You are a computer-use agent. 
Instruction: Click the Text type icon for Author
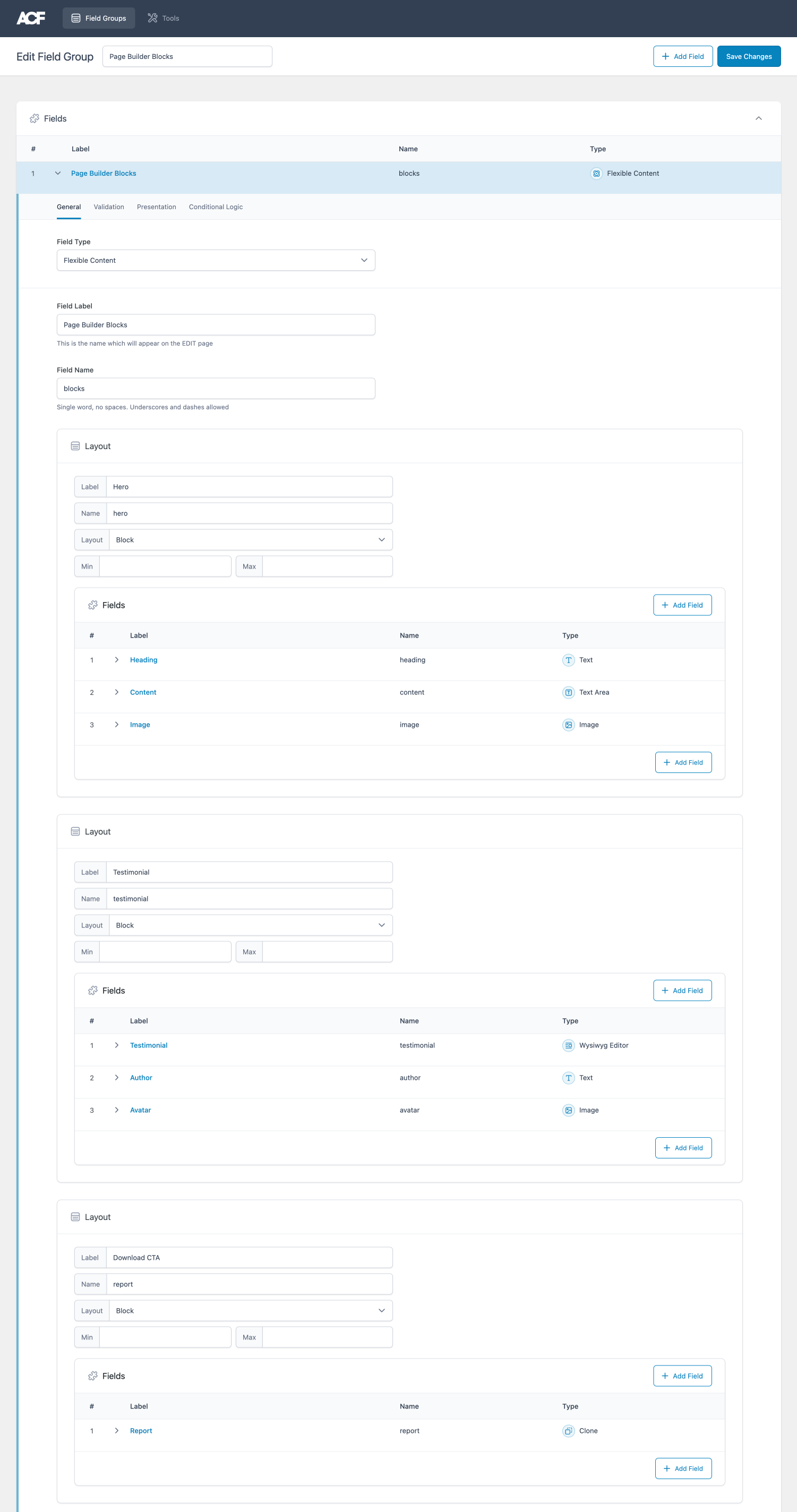coord(568,1078)
